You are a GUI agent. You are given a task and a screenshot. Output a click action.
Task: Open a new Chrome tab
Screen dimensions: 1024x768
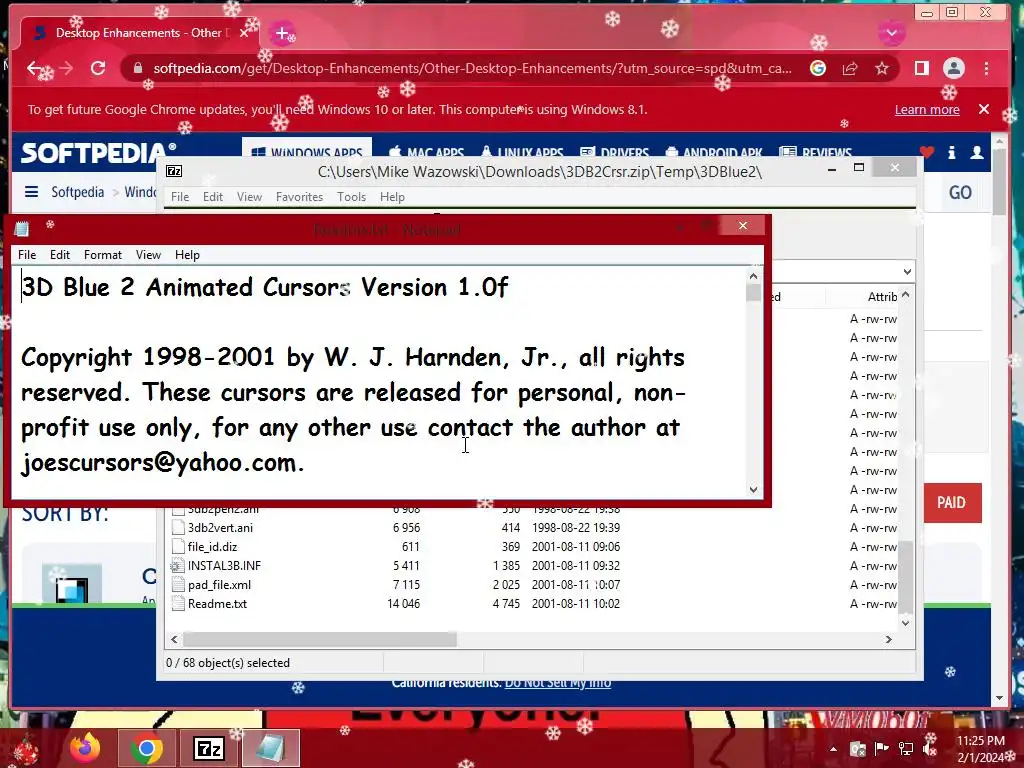[x=282, y=33]
